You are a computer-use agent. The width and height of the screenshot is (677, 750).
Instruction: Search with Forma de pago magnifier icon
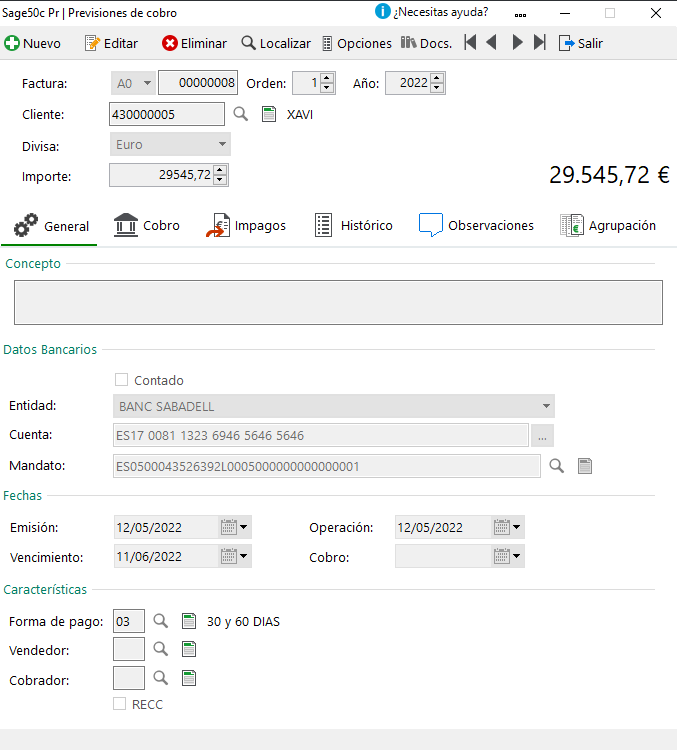(161, 621)
